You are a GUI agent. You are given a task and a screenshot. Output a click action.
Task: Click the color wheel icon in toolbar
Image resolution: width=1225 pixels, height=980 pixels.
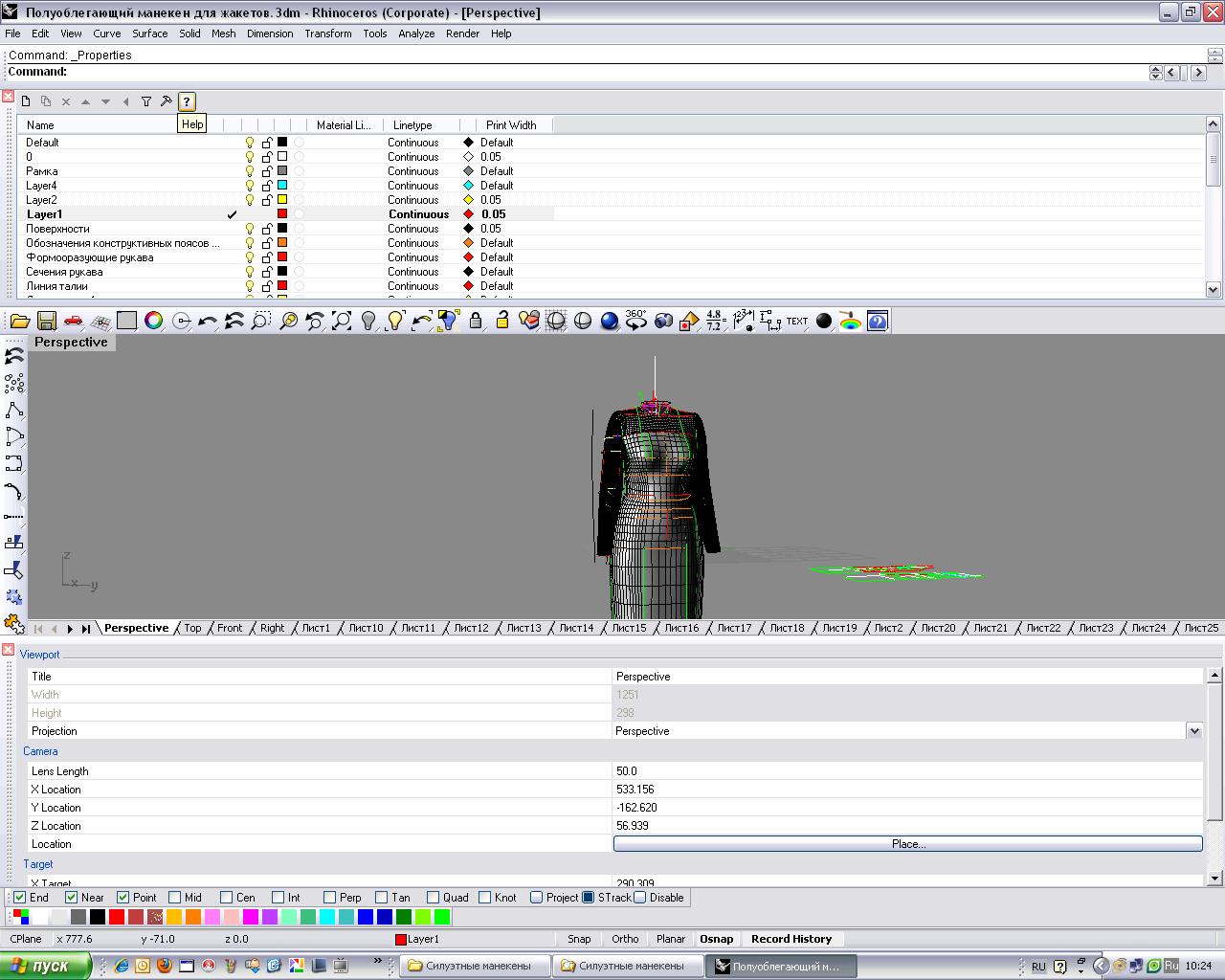153,322
